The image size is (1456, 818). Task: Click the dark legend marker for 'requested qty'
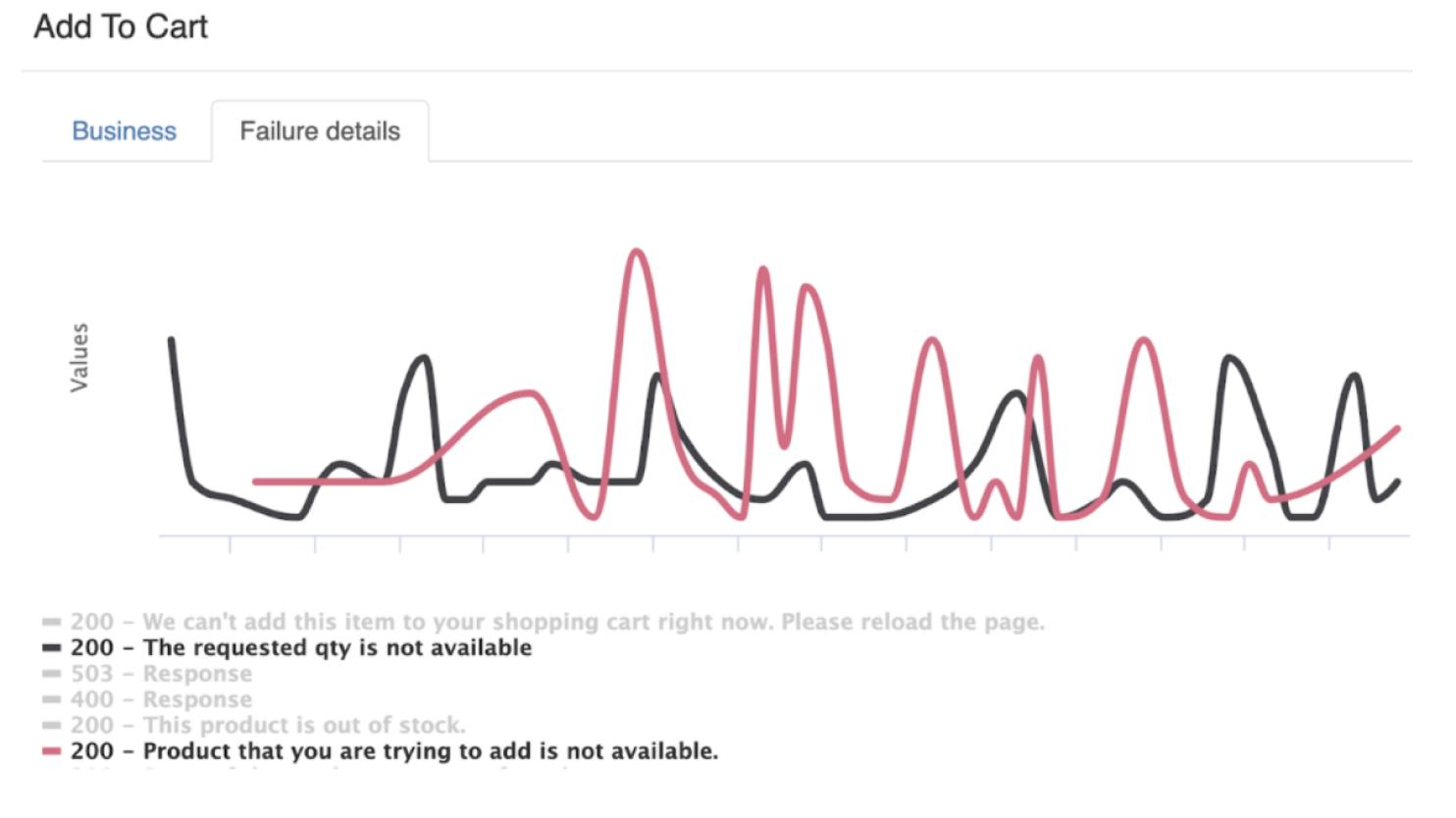52,647
